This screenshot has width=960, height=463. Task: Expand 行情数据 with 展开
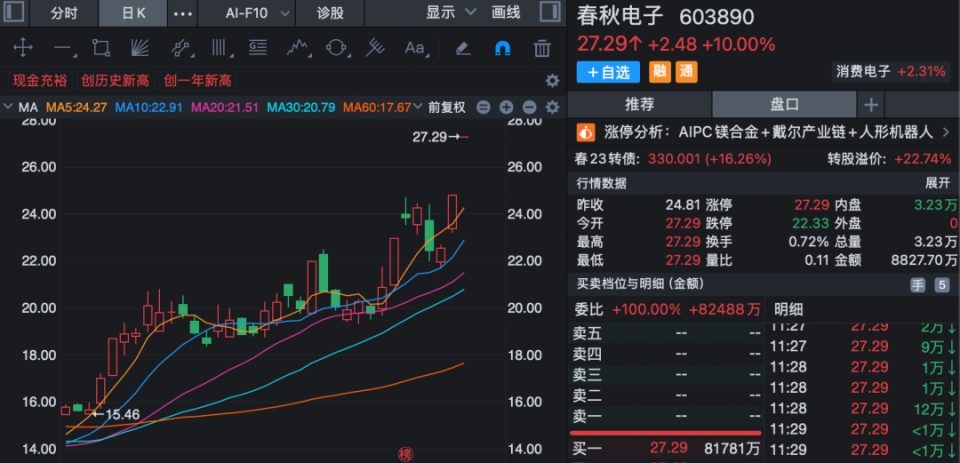pos(937,183)
